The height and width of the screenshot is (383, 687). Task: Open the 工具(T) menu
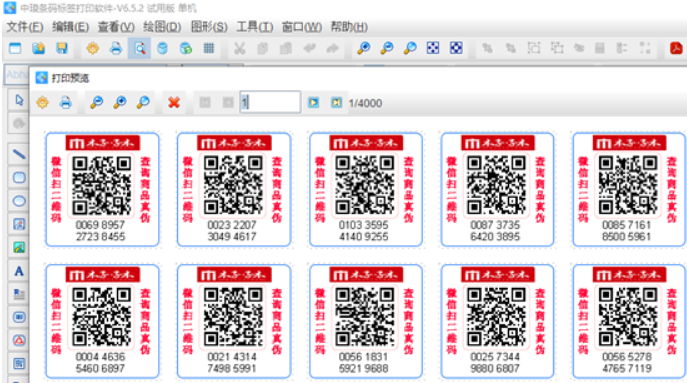click(255, 27)
